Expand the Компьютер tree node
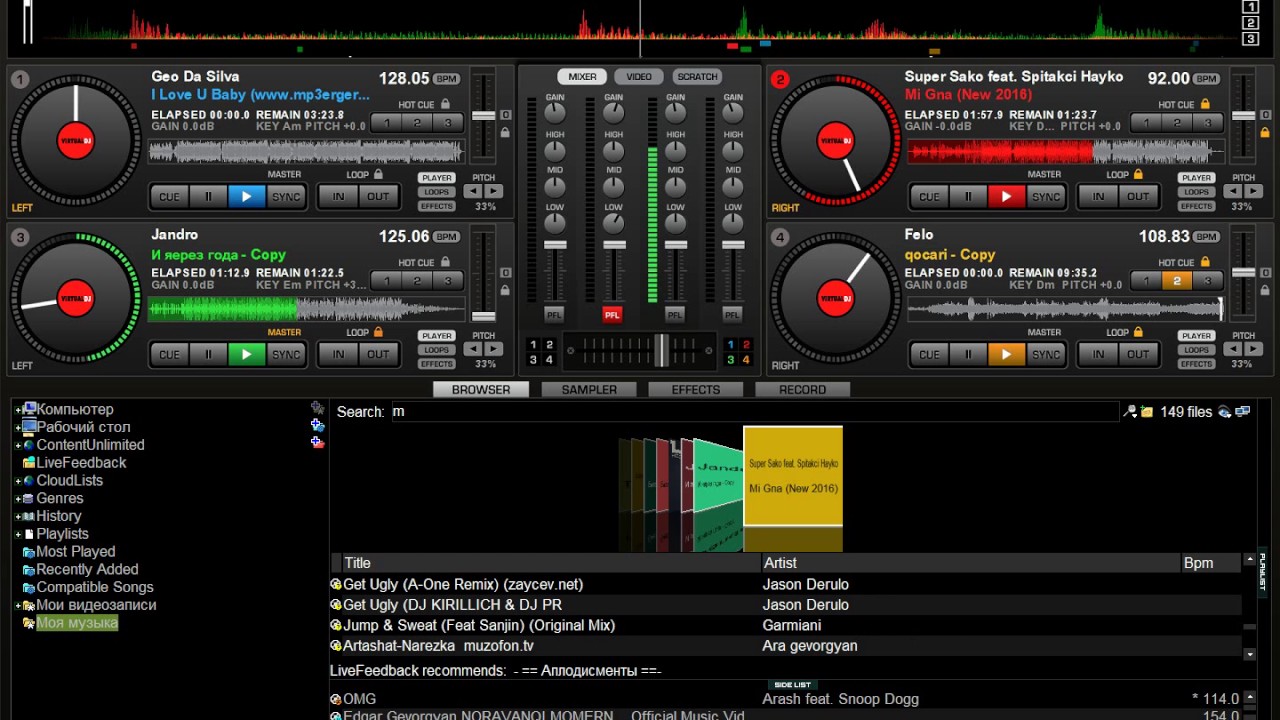This screenshot has width=1280, height=720. (x=18, y=410)
